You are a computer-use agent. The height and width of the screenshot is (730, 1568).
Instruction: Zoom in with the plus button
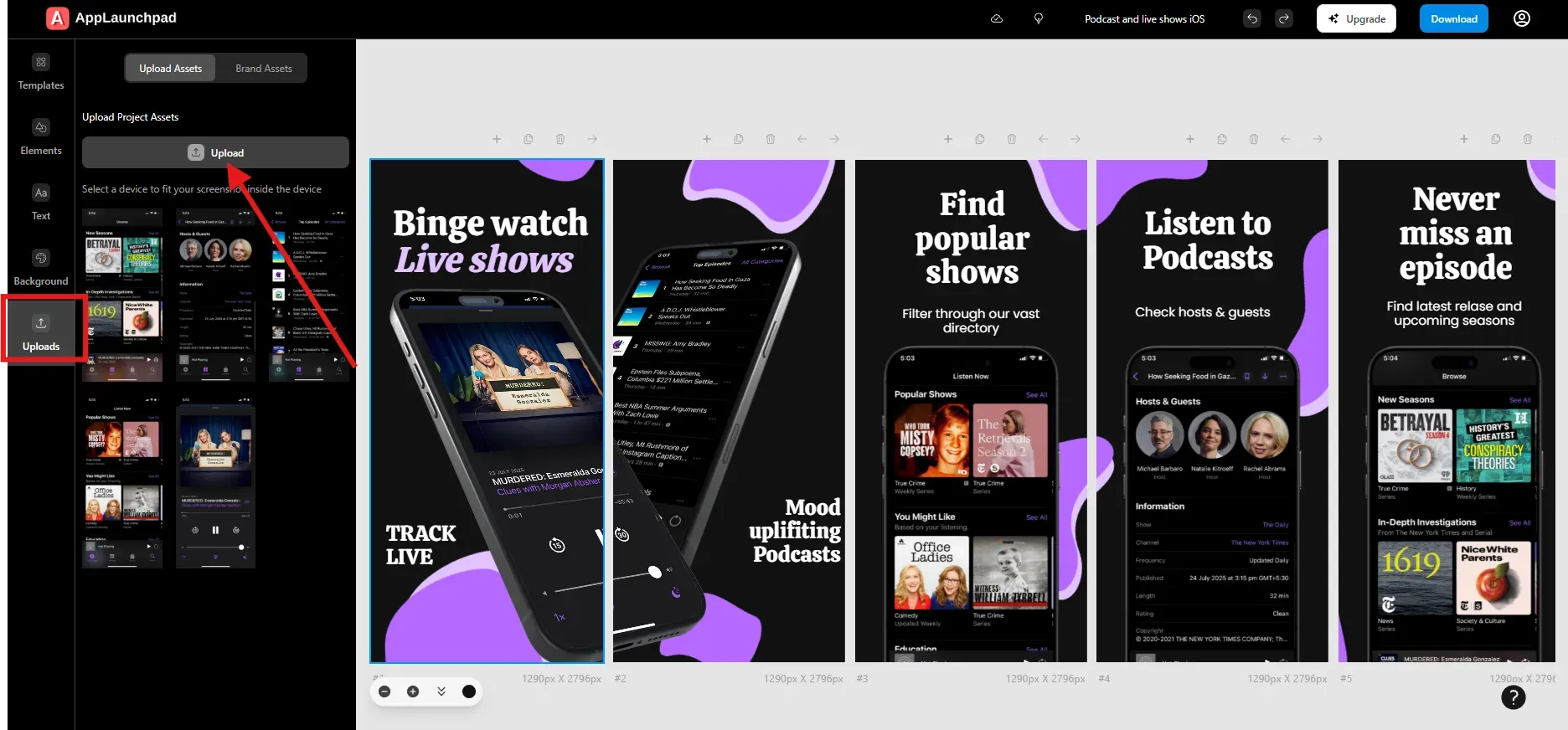point(413,691)
